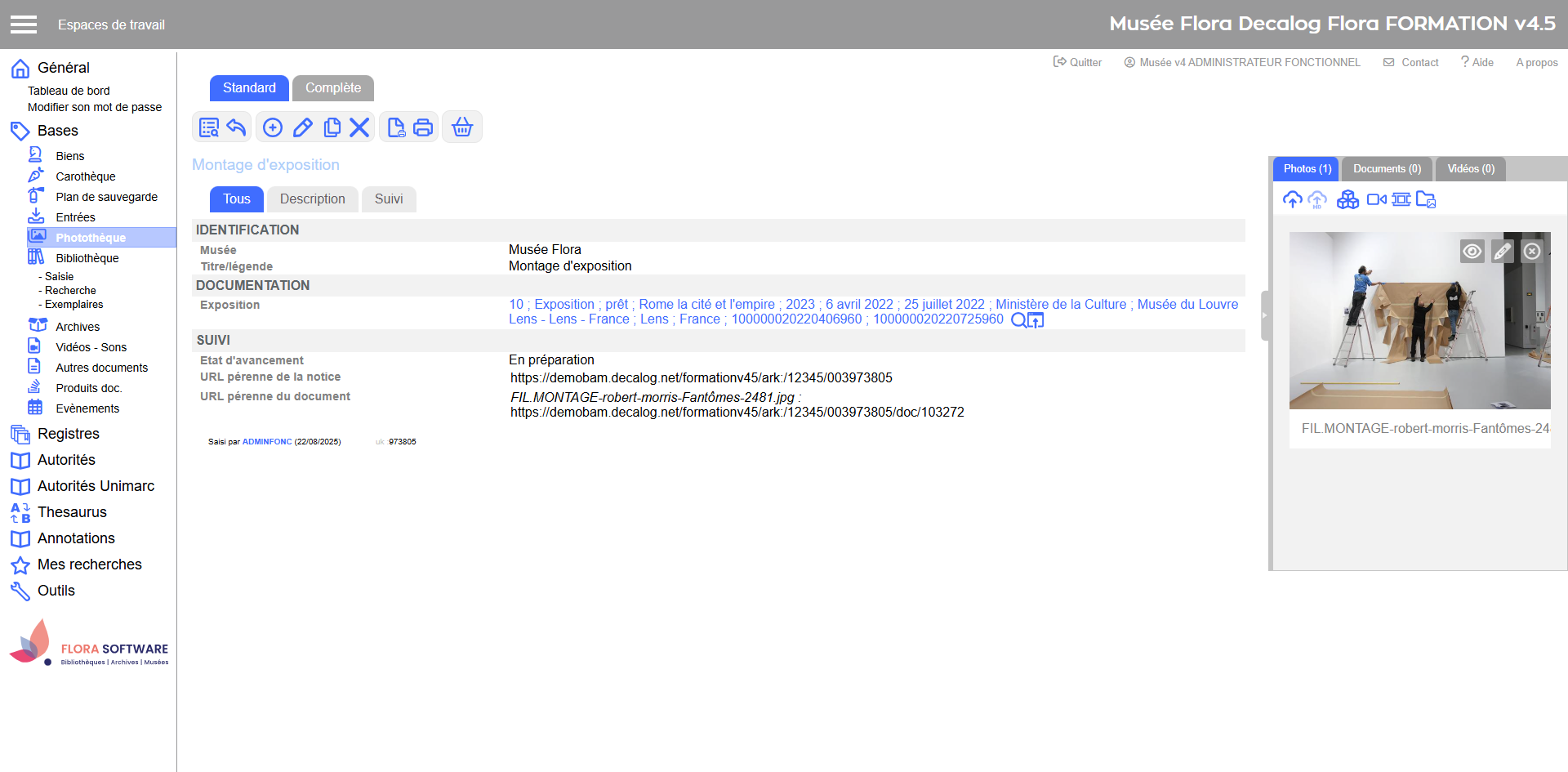
Task: Expand the Registres section in the sidebar
Action: click(x=68, y=434)
